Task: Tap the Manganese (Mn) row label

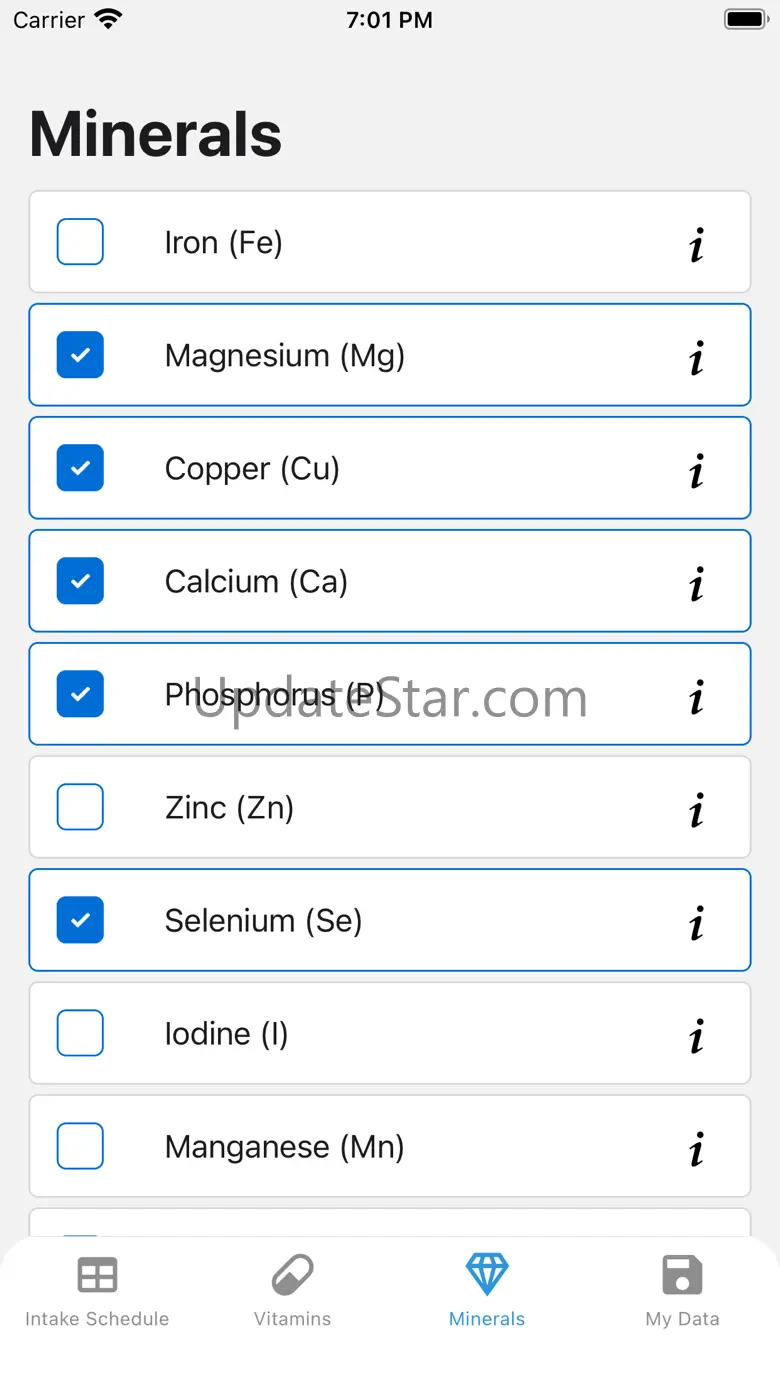Action: pos(284,1147)
